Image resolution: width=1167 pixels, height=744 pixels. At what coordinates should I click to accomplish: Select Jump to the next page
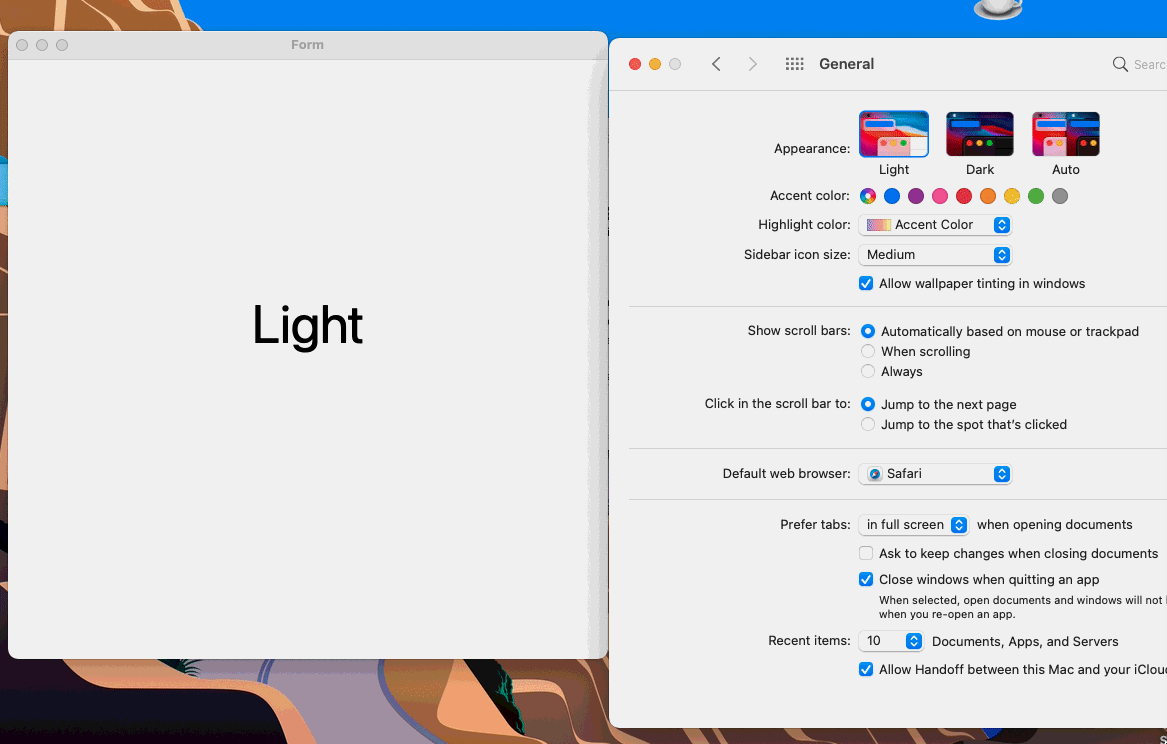tap(868, 404)
